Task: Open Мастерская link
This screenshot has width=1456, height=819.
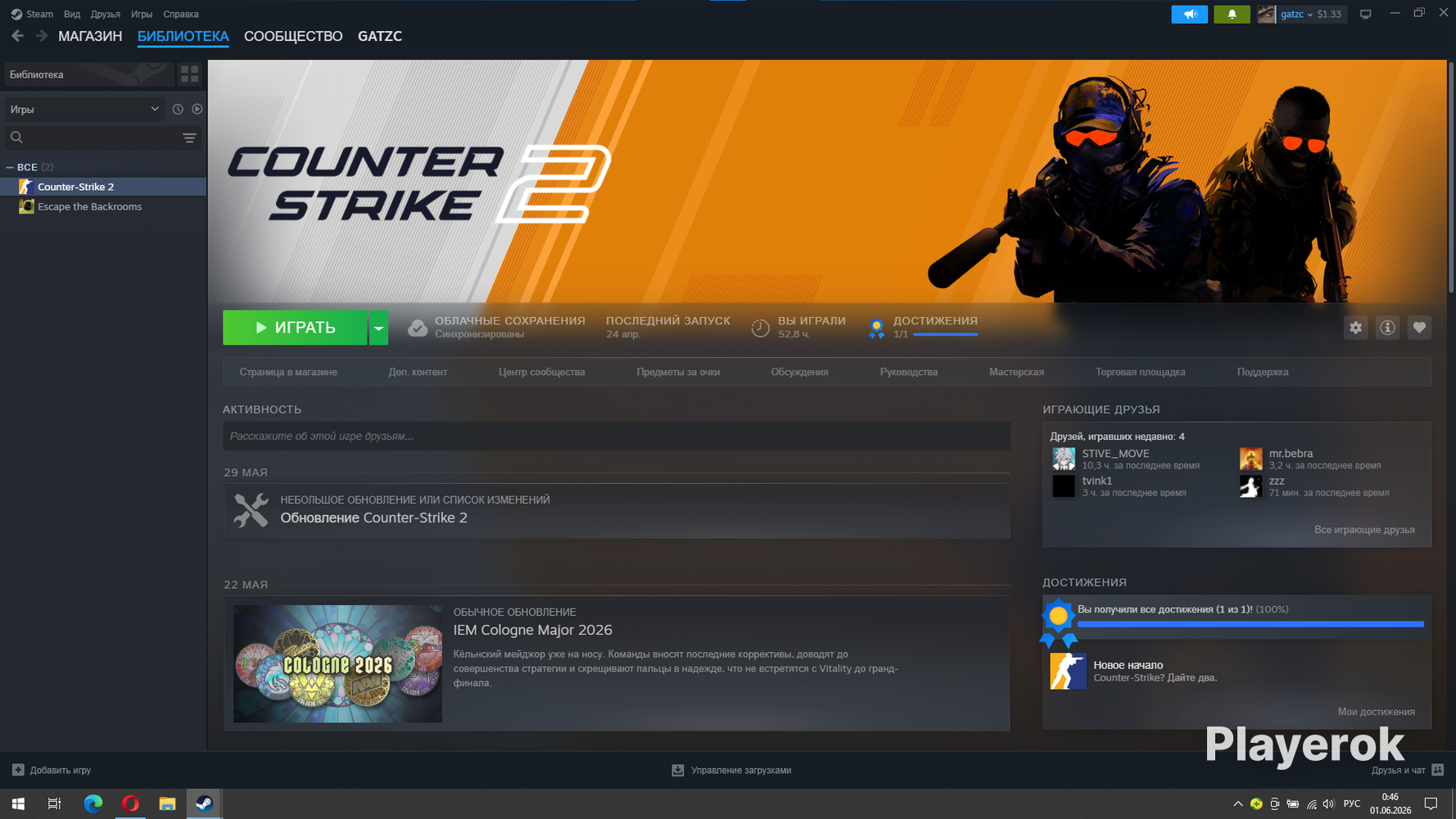Action: [1016, 372]
